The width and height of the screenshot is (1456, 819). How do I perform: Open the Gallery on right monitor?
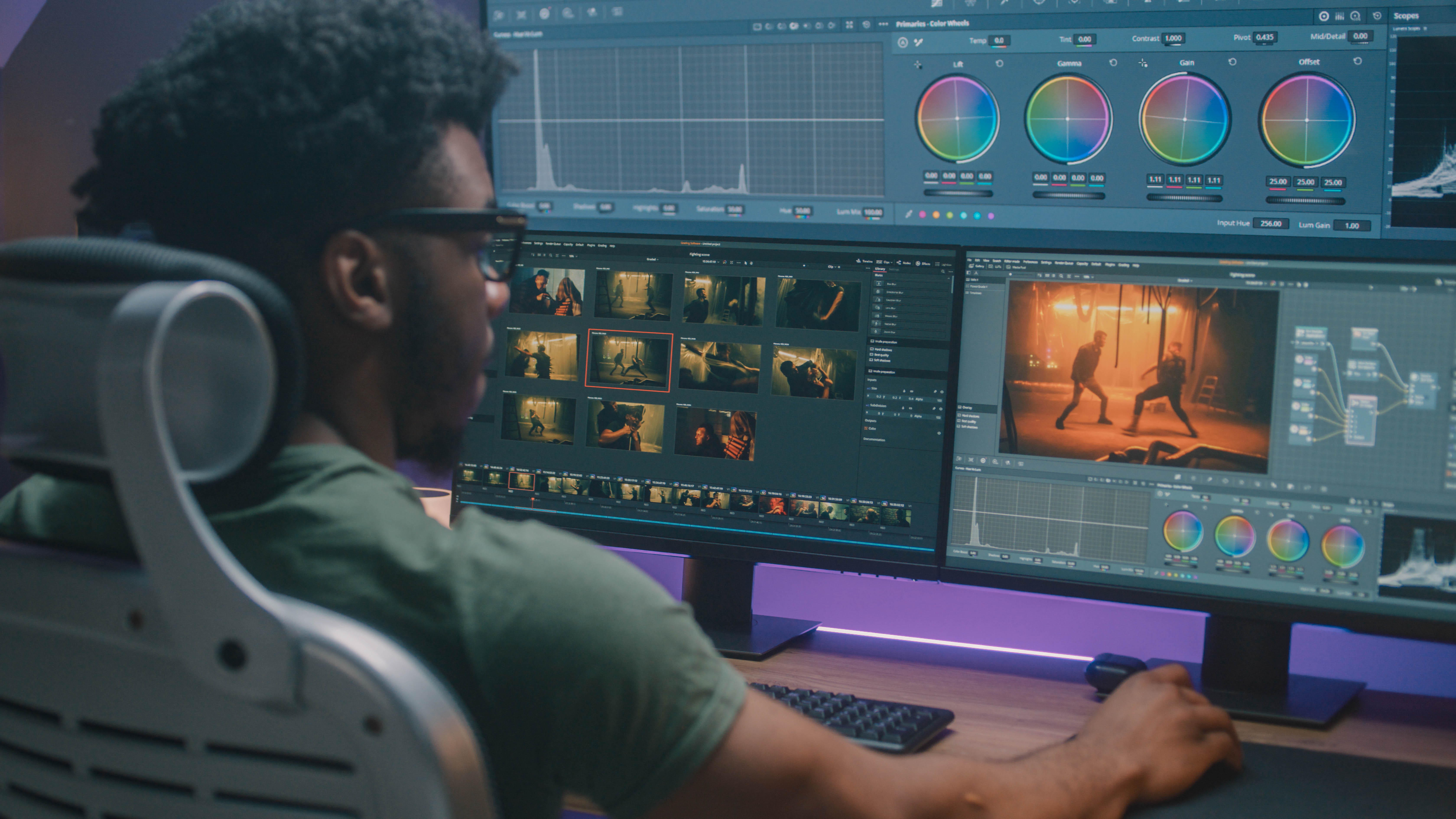tap(977, 266)
